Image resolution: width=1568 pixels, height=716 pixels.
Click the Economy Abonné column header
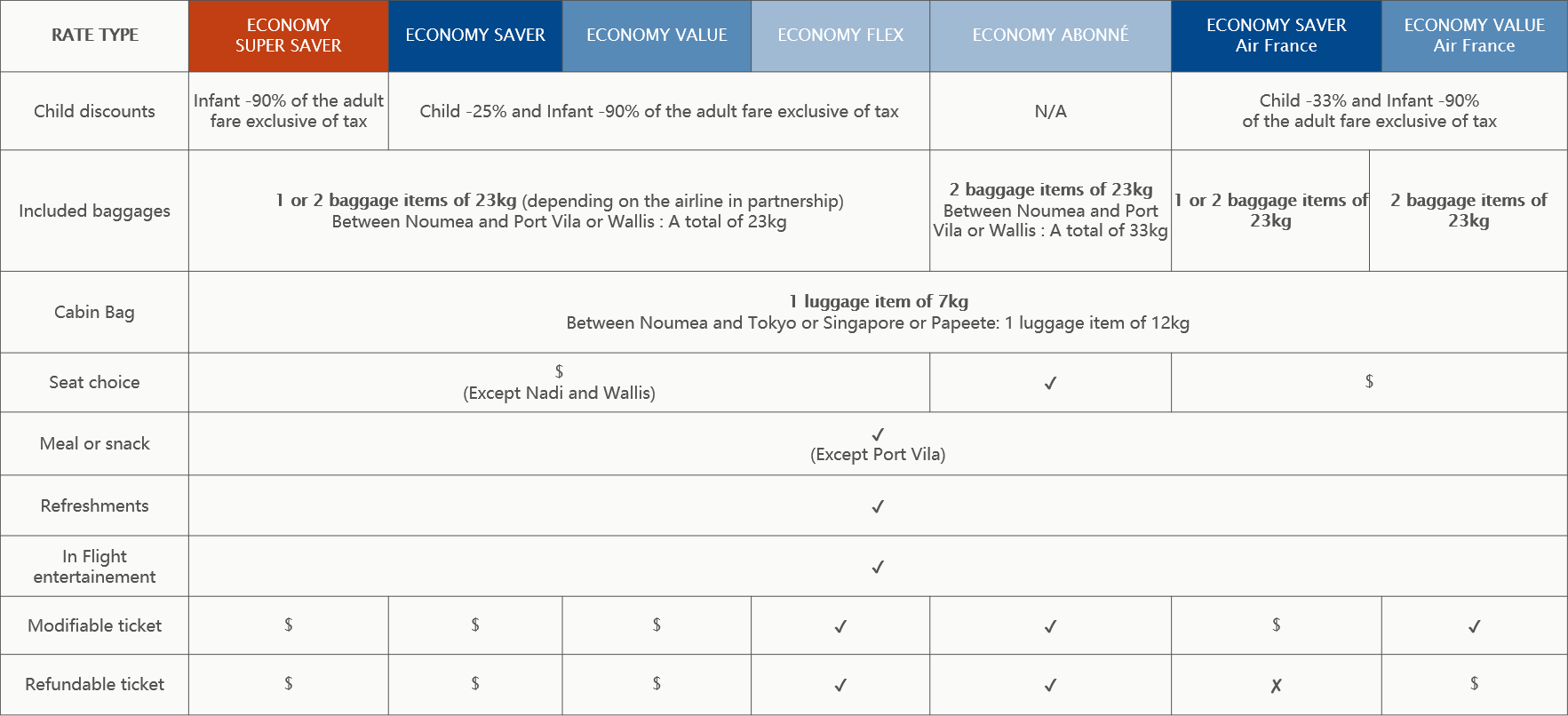(1050, 36)
